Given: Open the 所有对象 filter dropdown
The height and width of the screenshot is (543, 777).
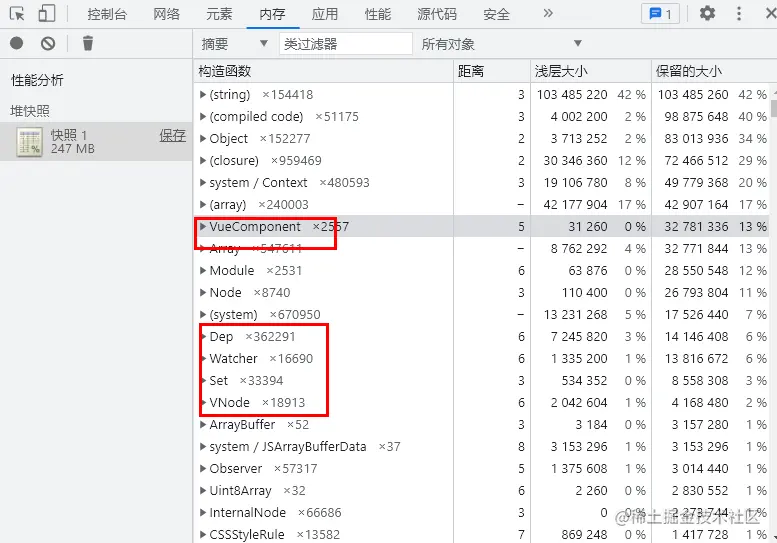Looking at the screenshot, I should [x=501, y=44].
